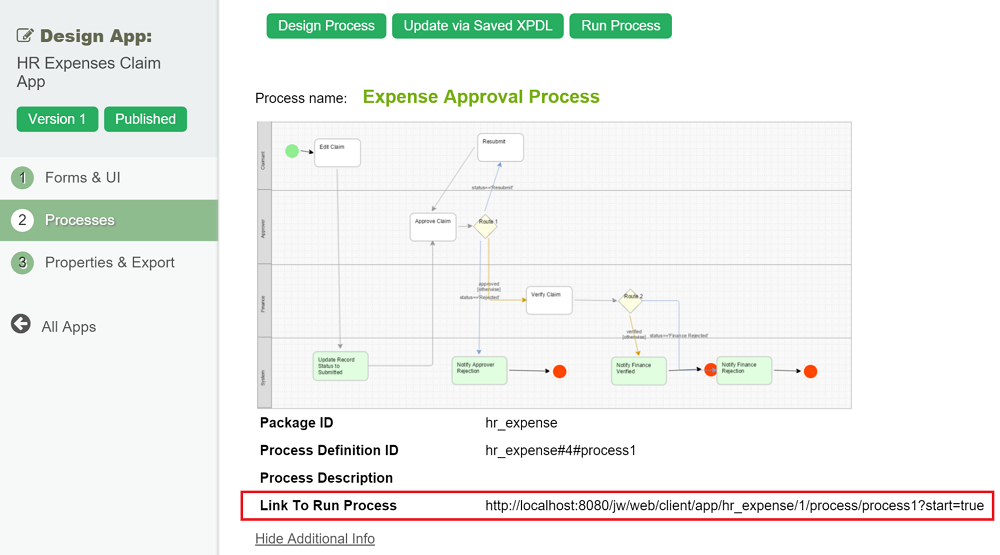Select the Verify Claim activity box
Image resolution: width=1000 pixels, height=555 pixels.
(549, 300)
